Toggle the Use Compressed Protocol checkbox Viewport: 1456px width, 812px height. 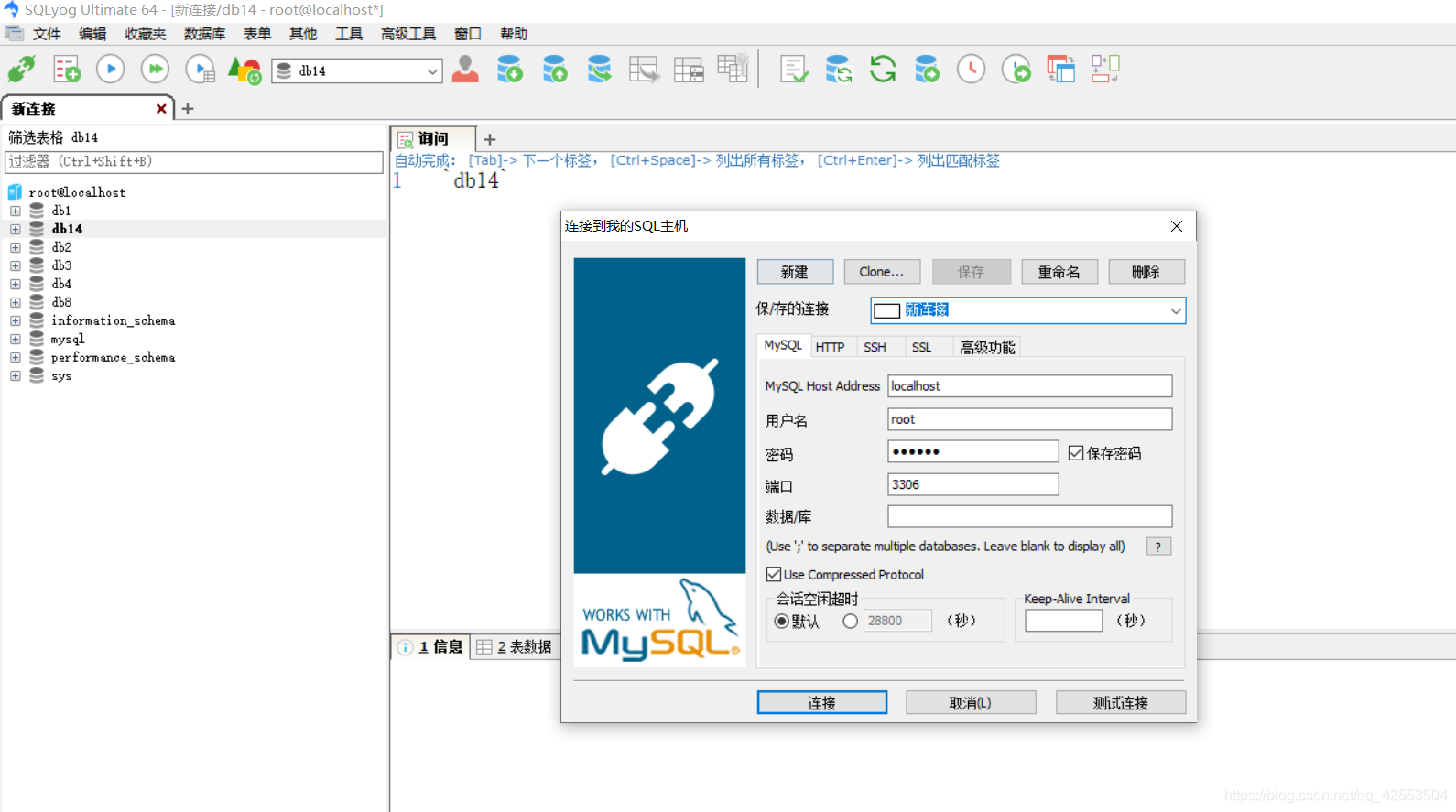[774, 574]
